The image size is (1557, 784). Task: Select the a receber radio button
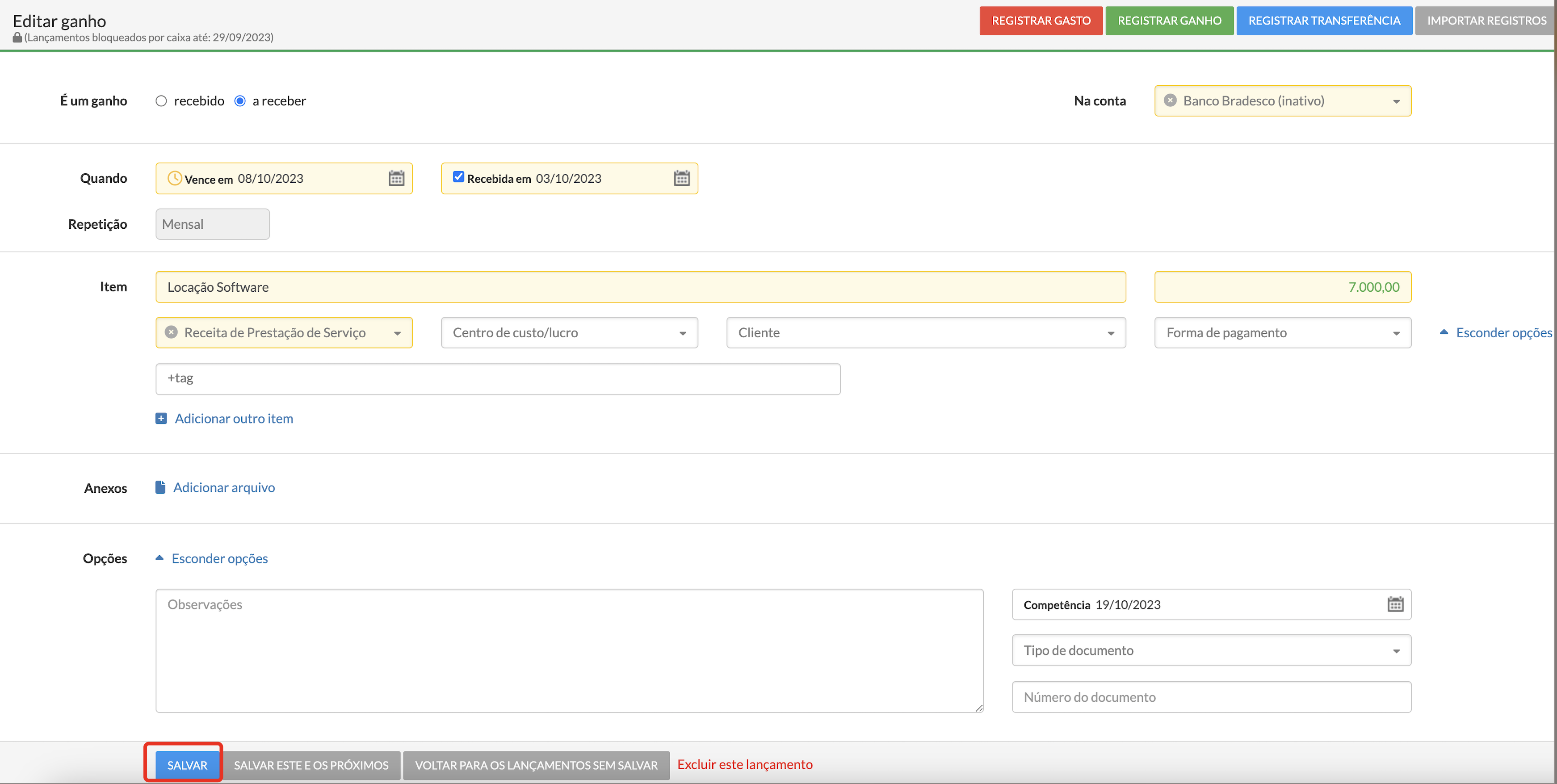[240, 101]
